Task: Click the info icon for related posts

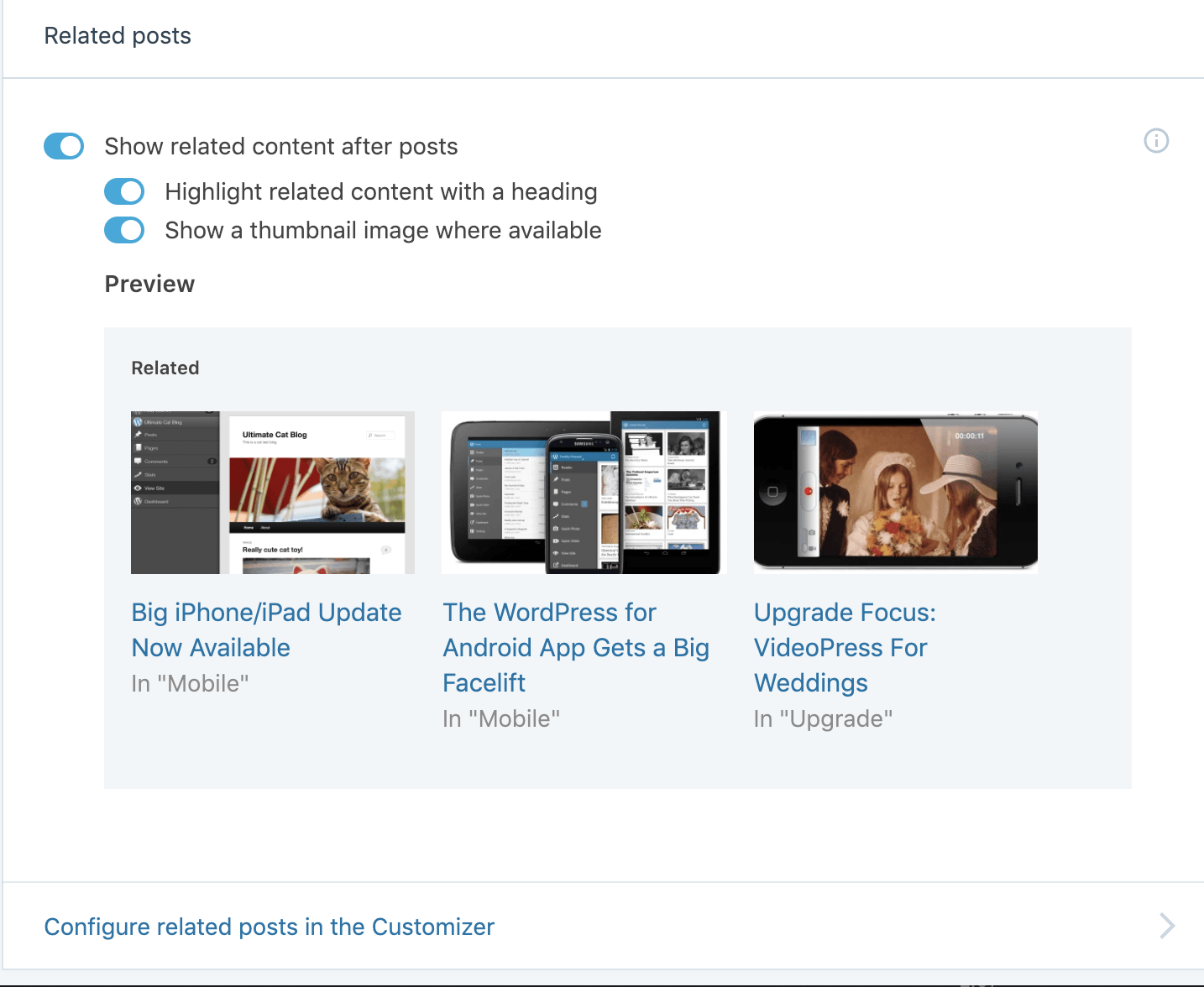Action: (1156, 141)
